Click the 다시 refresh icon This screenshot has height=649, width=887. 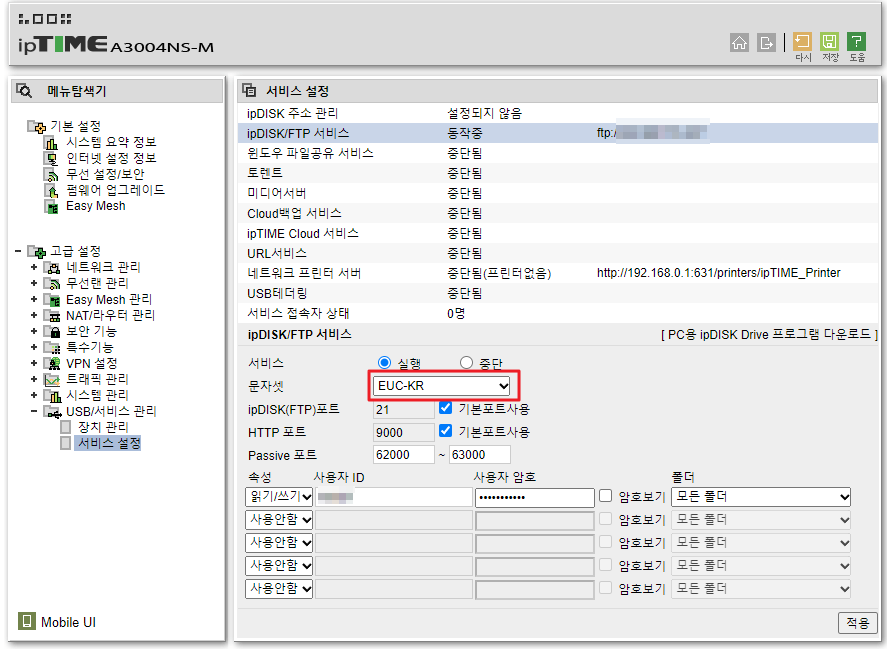(802, 41)
